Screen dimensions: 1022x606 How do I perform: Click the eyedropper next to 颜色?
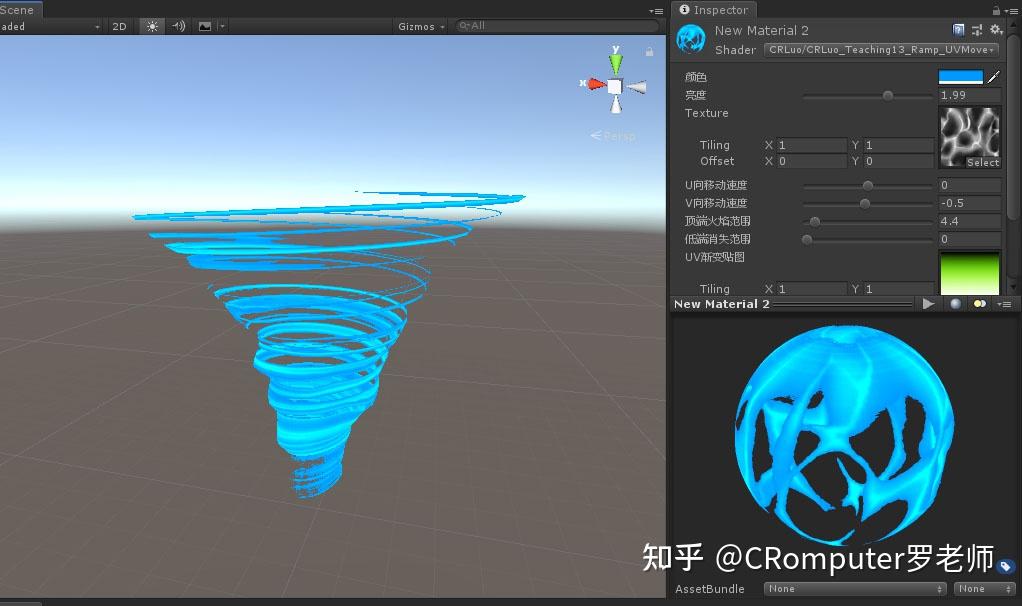[x=994, y=77]
